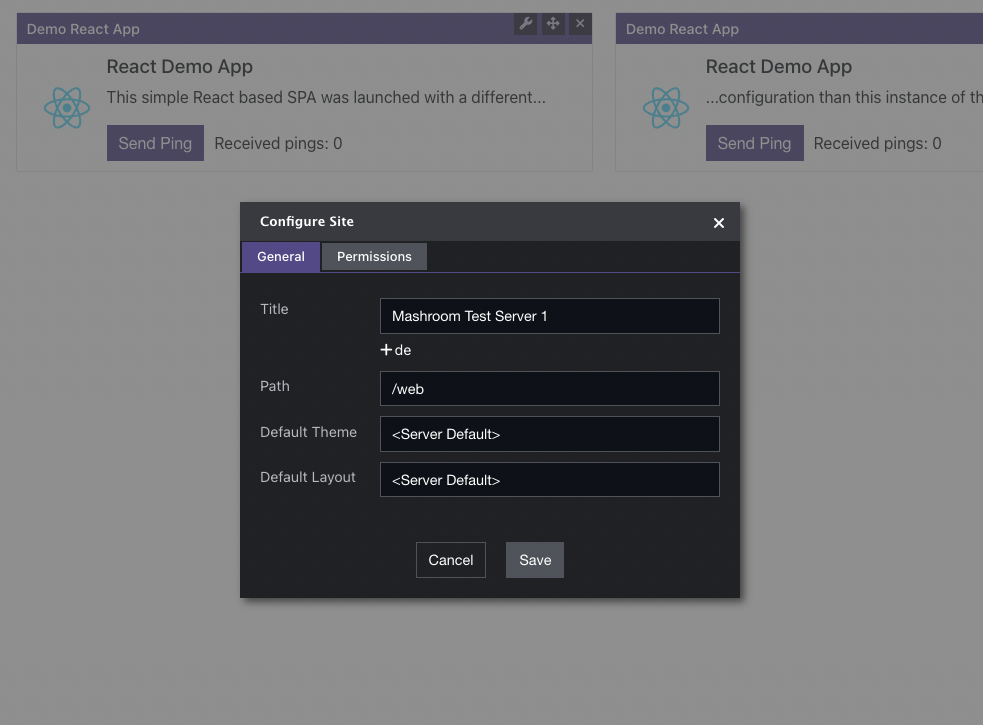
Task: Send Ping from the second Demo React App
Action: tap(754, 143)
